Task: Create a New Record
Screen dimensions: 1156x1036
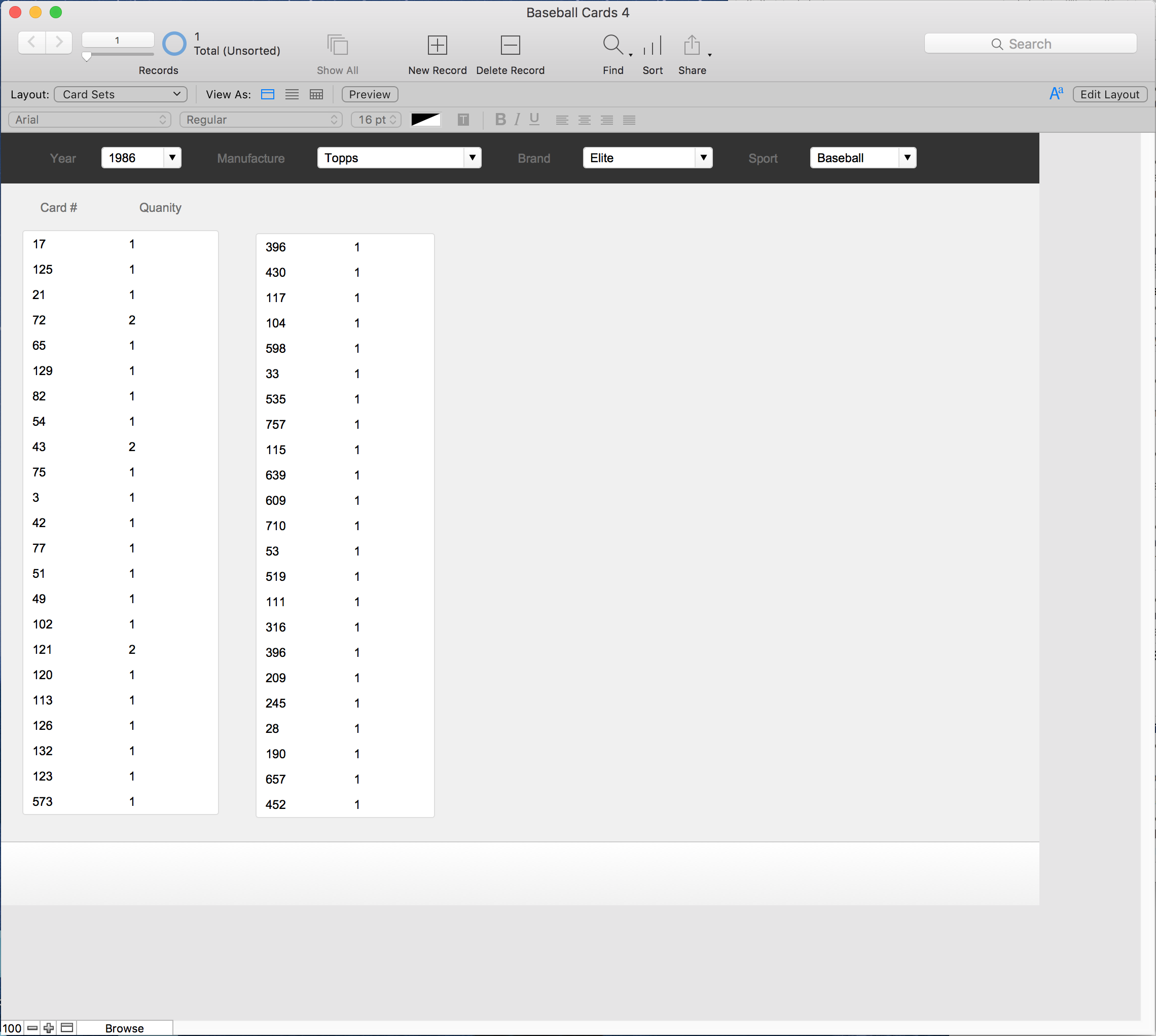Action: tap(438, 45)
